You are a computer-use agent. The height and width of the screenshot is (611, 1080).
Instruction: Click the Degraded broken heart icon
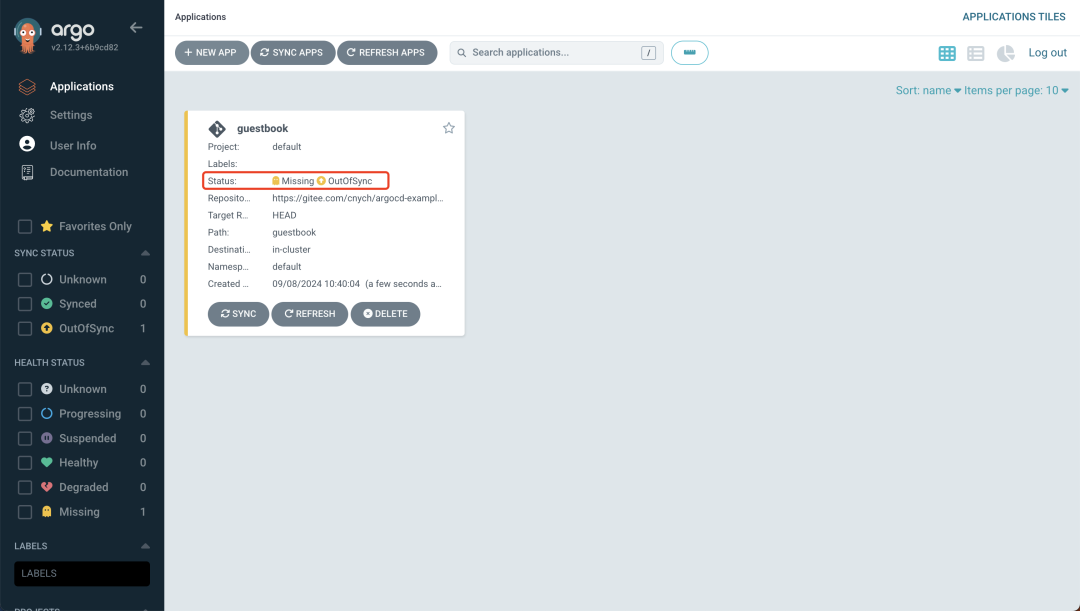pyautogui.click(x=47, y=487)
